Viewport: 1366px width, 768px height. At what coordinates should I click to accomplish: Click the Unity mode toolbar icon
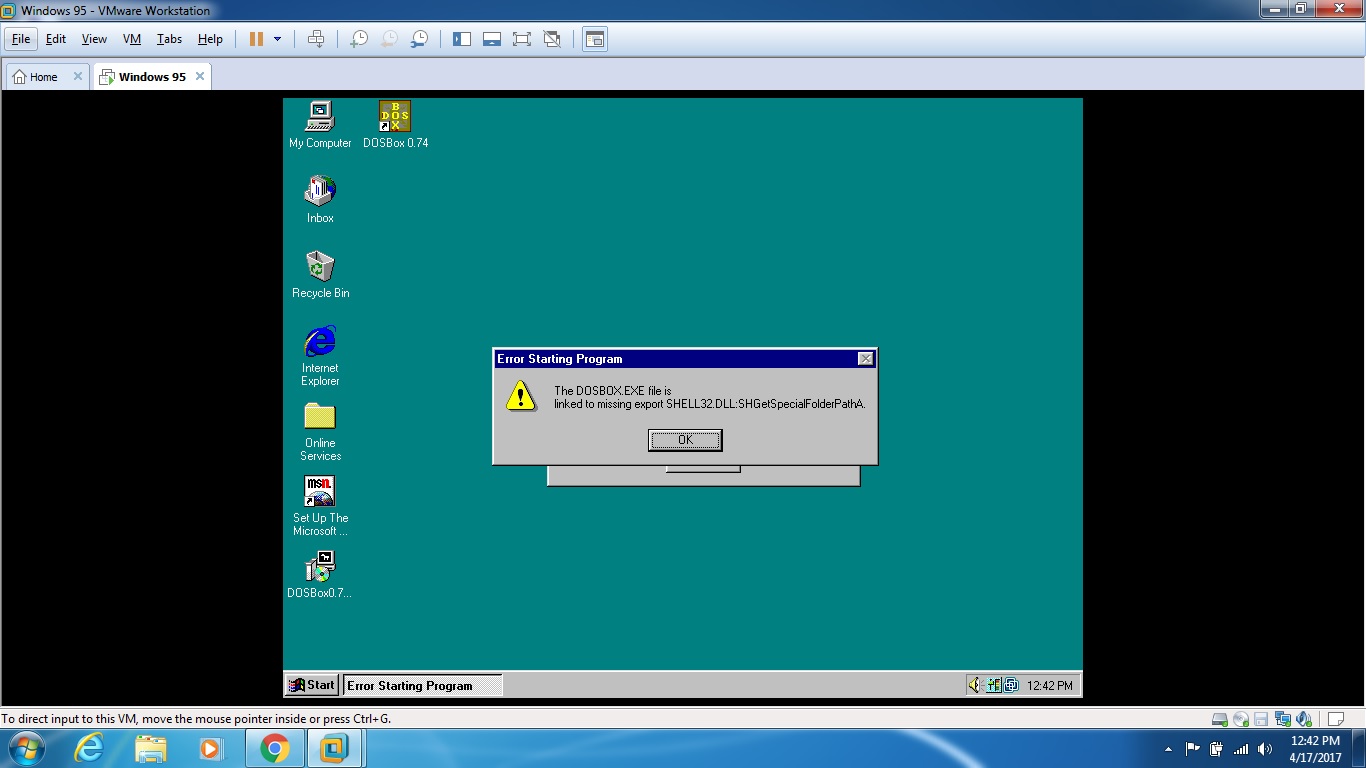[x=552, y=39]
